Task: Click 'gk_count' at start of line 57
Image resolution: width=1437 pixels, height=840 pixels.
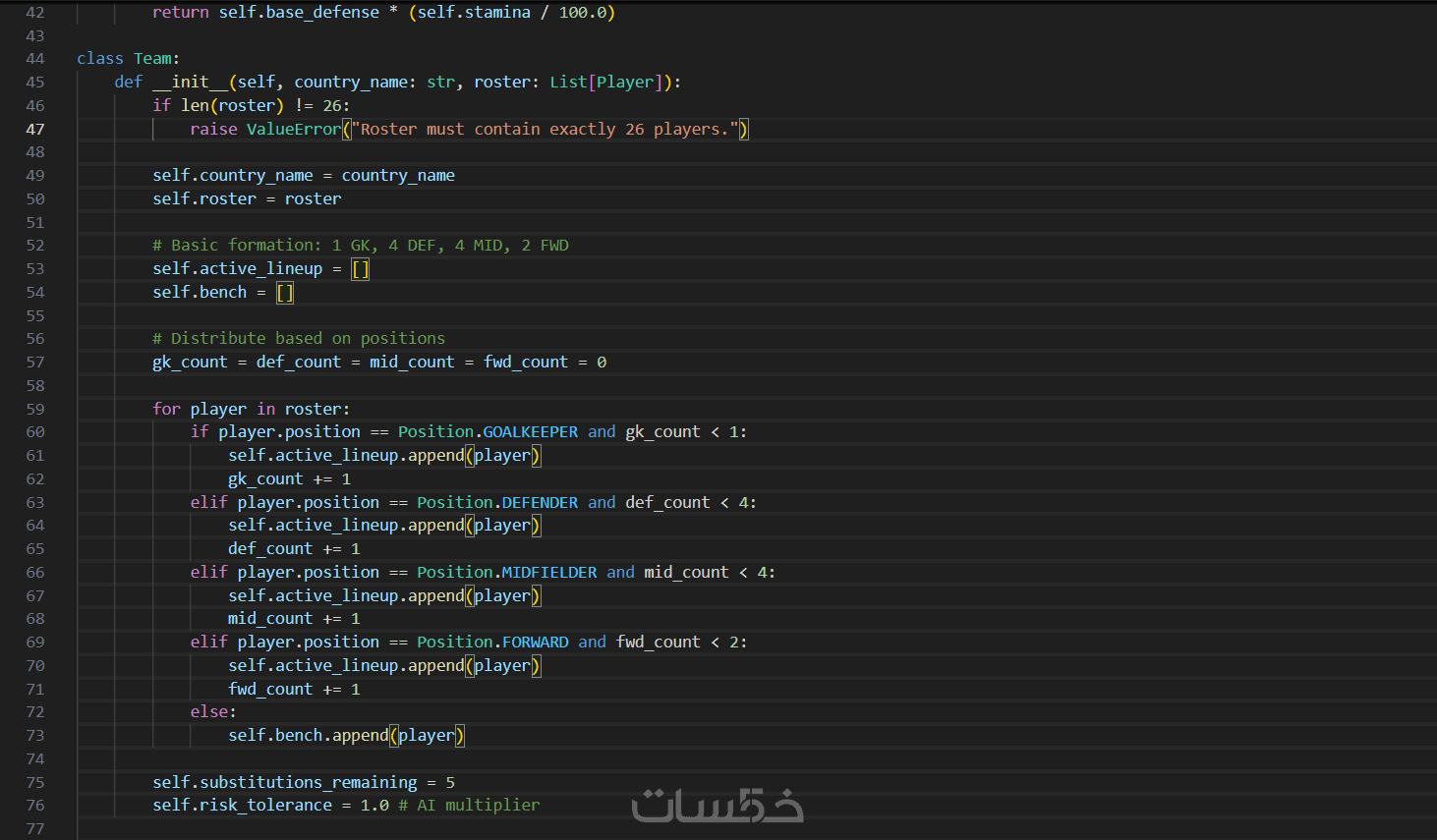Action: (x=190, y=363)
